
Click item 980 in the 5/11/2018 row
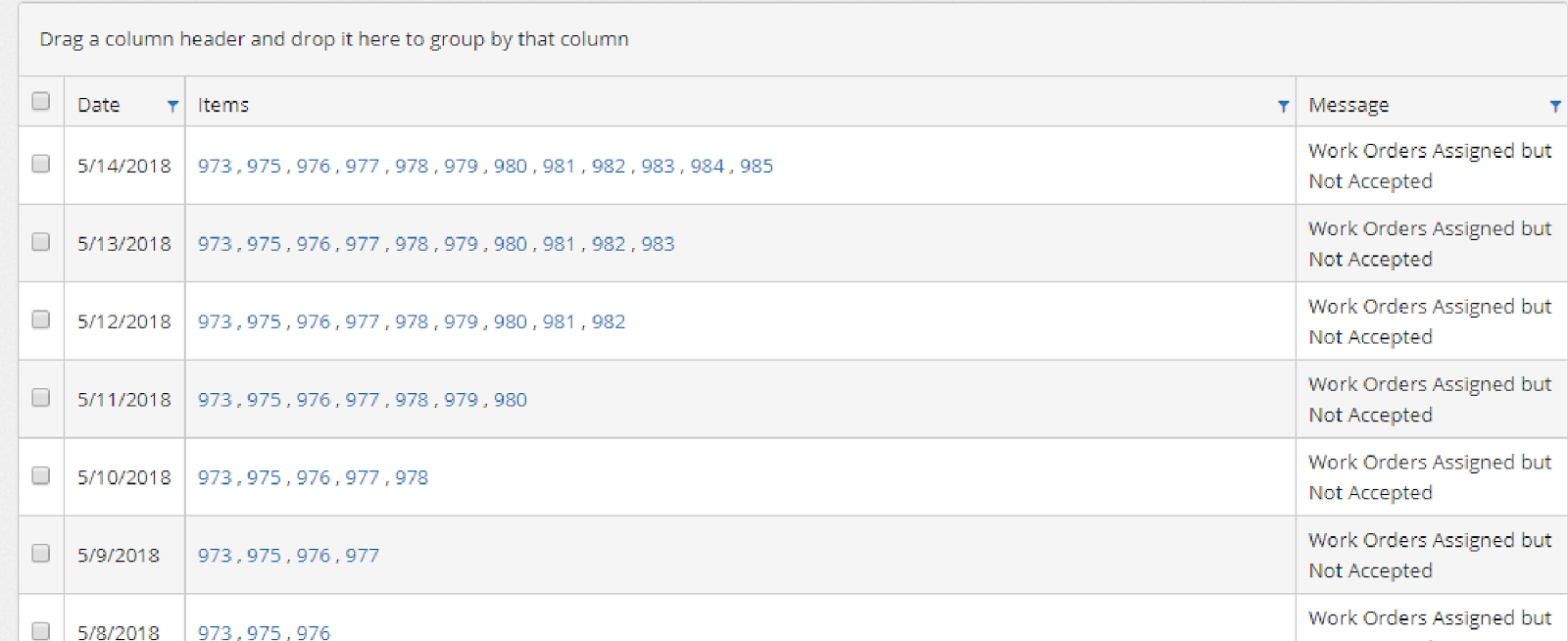click(x=511, y=400)
